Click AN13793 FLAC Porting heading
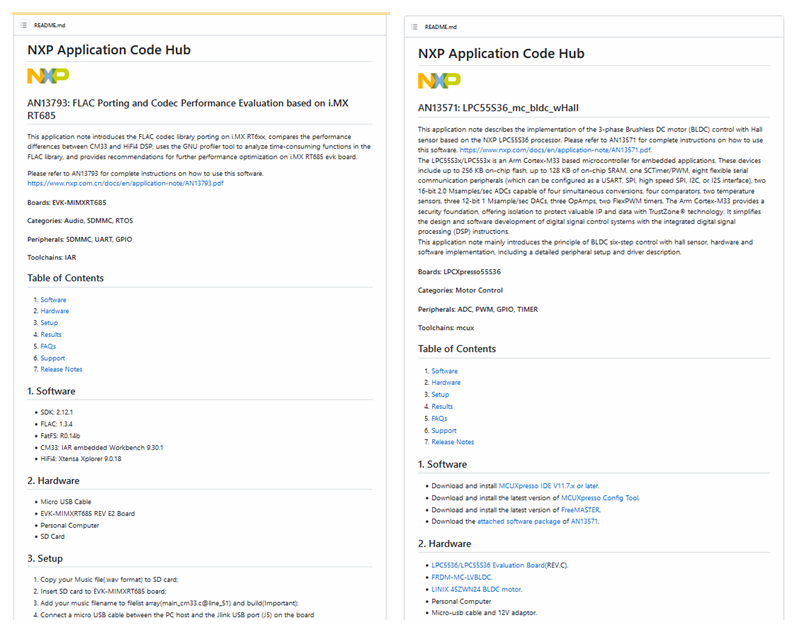Viewport: 800px width, 632px height. [x=188, y=109]
